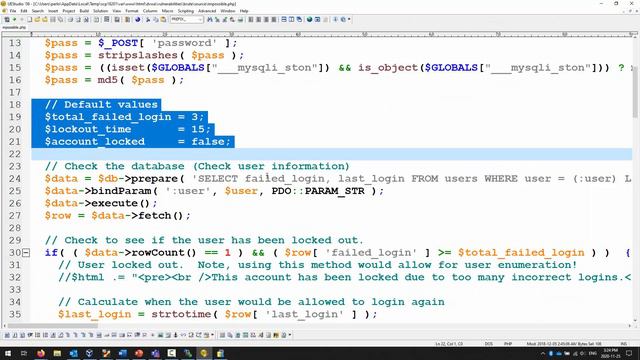Collapse the code fold on line 30

26,253
